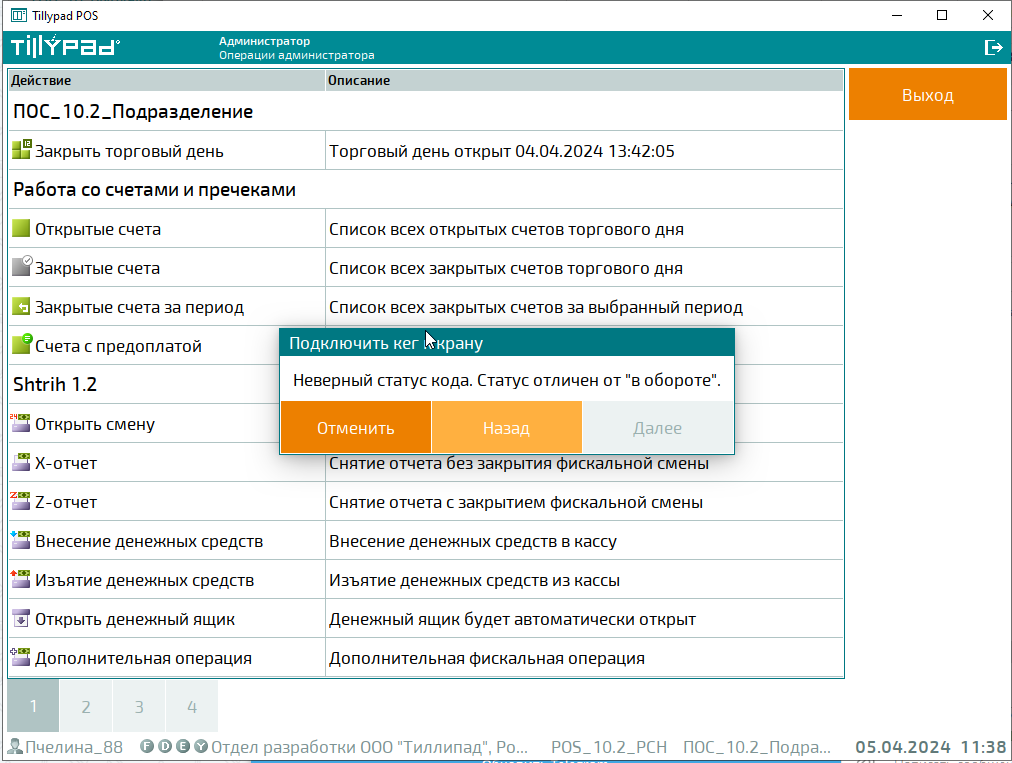Click the 'Действие' column header
This screenshot has height=763, width=1012.
click(x=167, y=80)
